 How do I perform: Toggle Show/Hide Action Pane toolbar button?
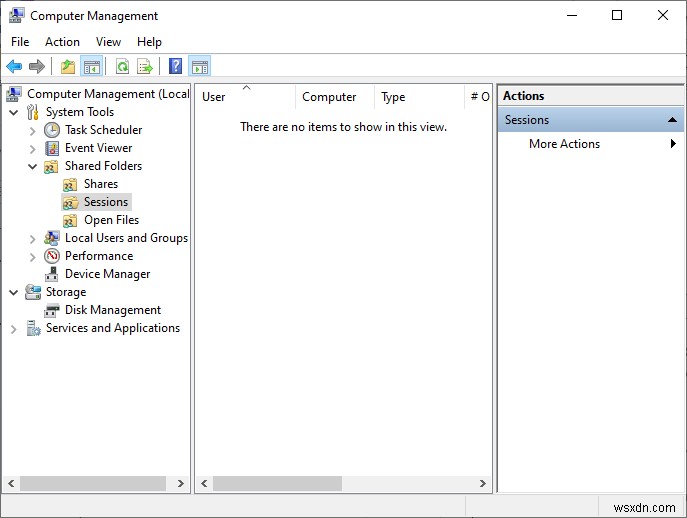click(200, 67)
